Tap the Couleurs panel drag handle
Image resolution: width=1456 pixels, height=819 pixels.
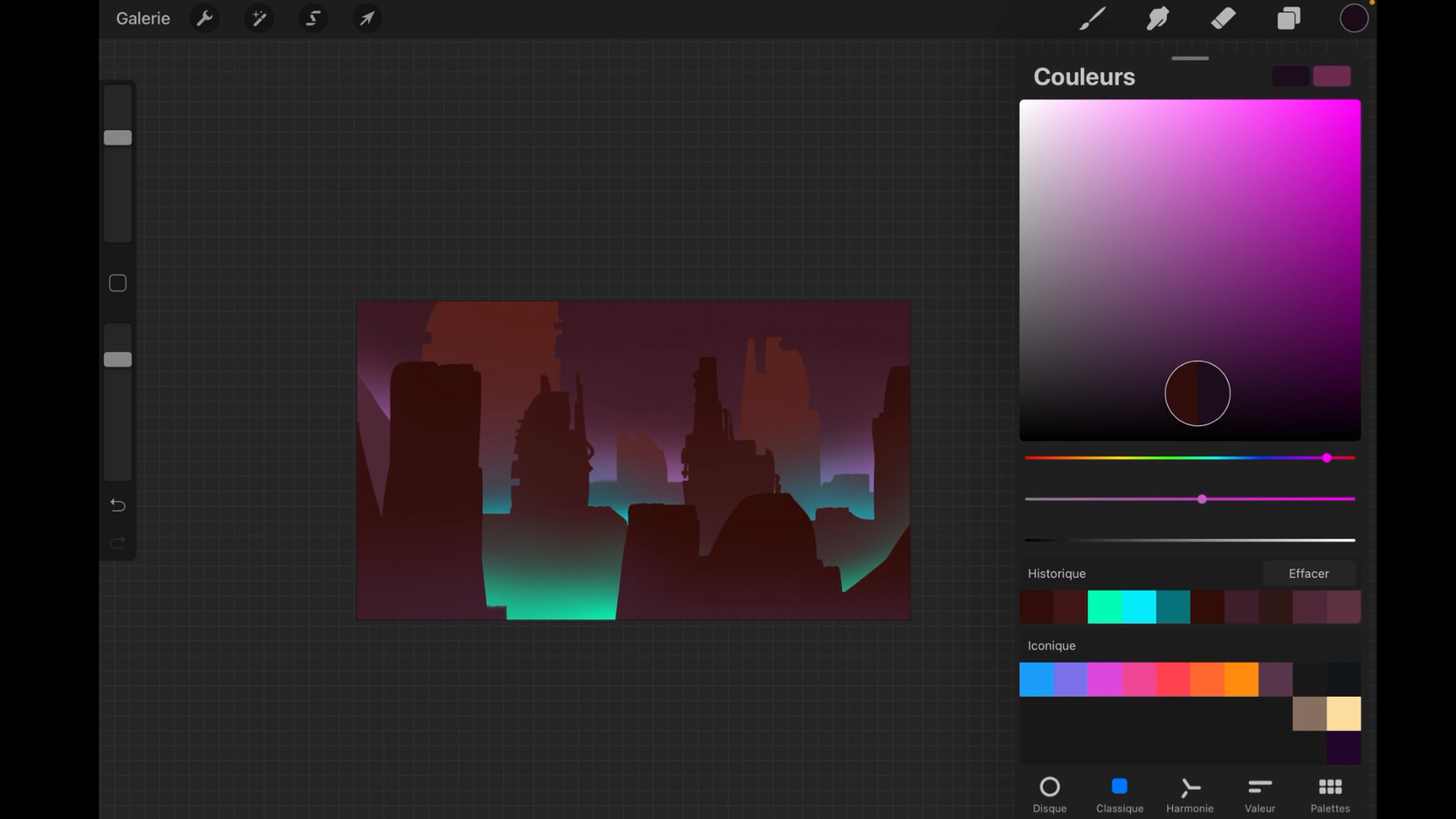click(x=1190, y=58)
